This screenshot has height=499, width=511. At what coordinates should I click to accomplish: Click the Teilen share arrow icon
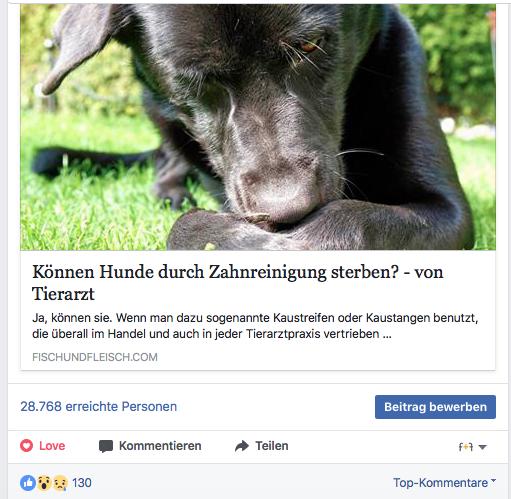(242, 446)
